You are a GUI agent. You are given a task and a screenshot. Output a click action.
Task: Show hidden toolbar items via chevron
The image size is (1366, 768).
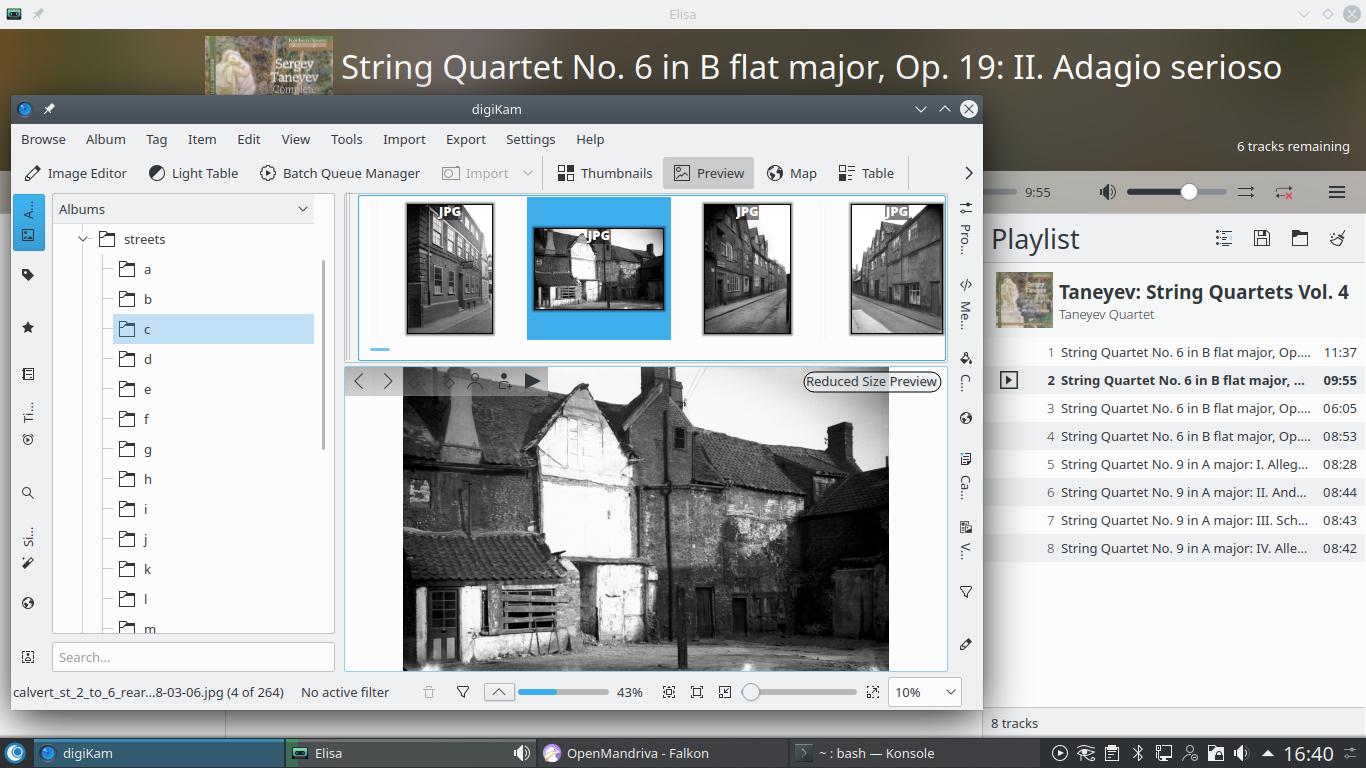point(968,173)
